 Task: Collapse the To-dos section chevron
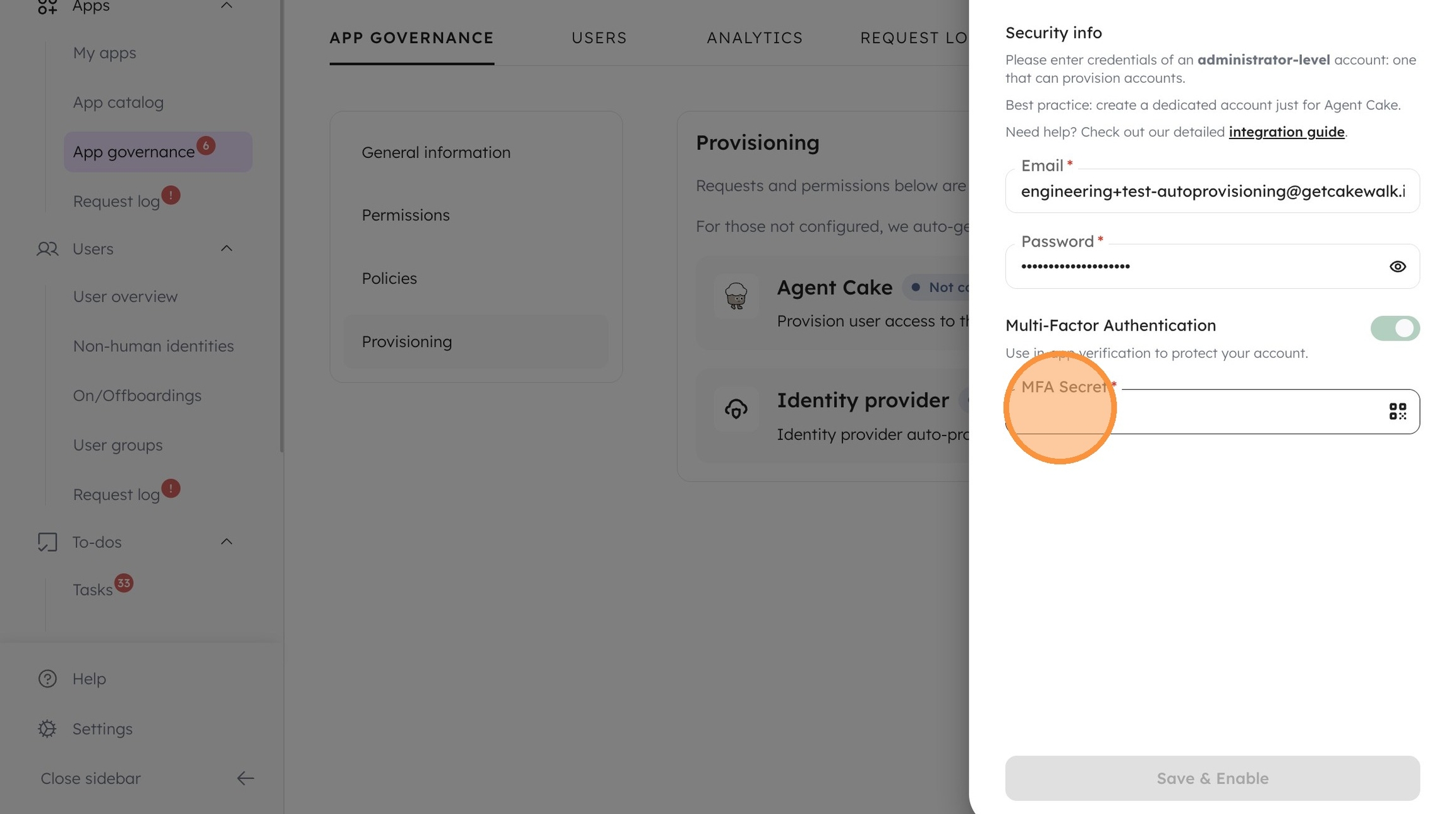[x=226, y=542]
